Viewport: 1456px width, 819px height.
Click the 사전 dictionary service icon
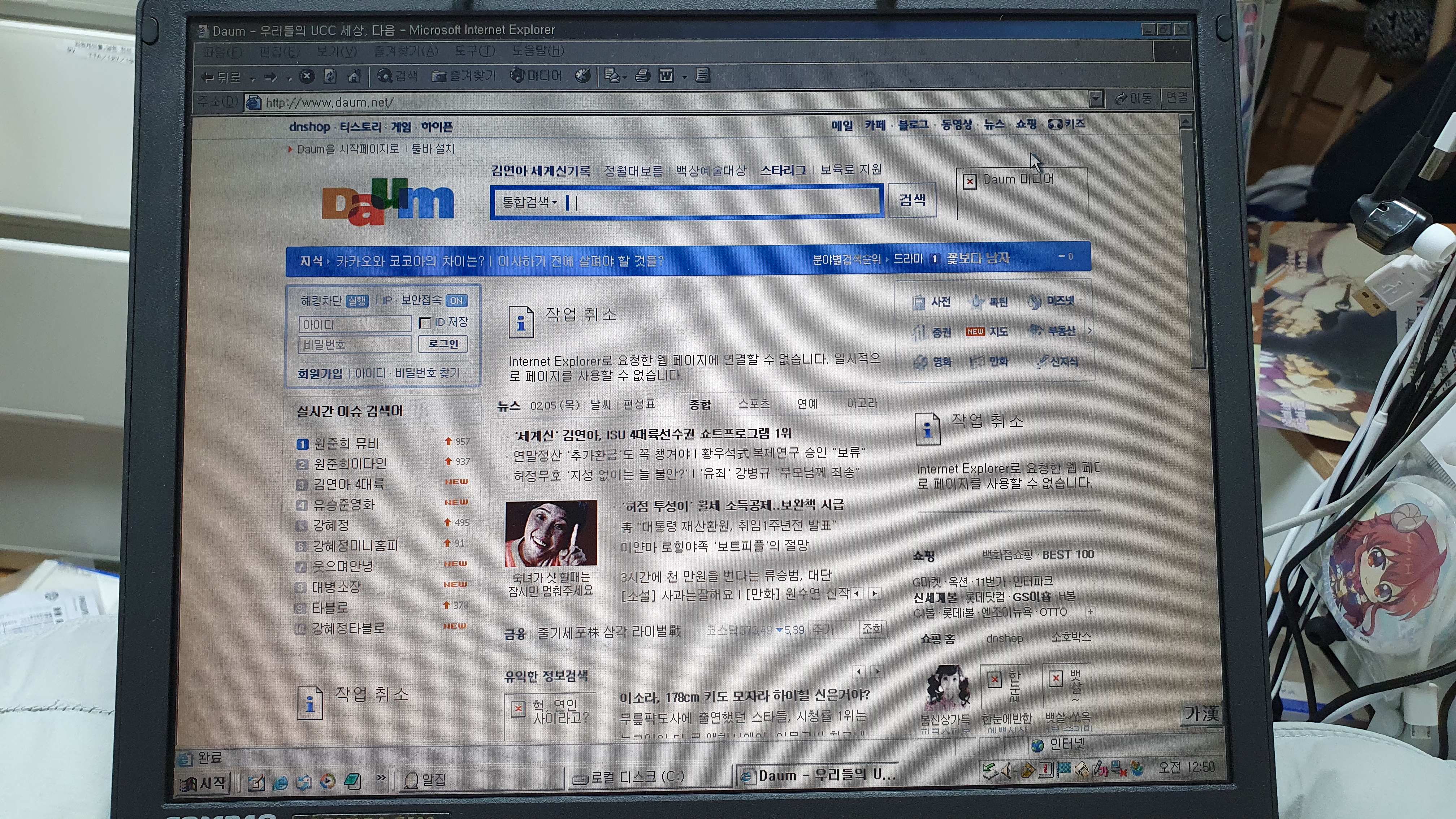(x=919, y=302)
